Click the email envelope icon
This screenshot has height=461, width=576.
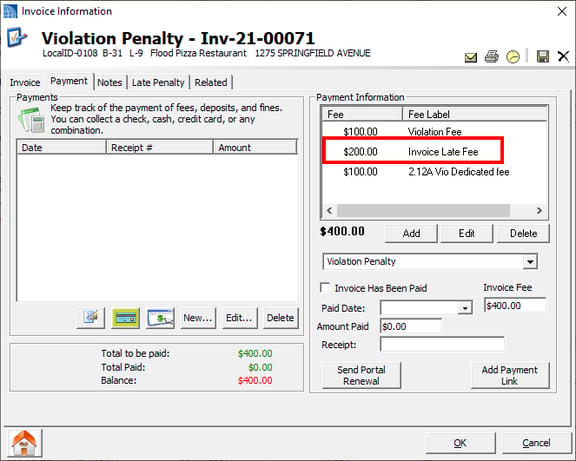471,57
